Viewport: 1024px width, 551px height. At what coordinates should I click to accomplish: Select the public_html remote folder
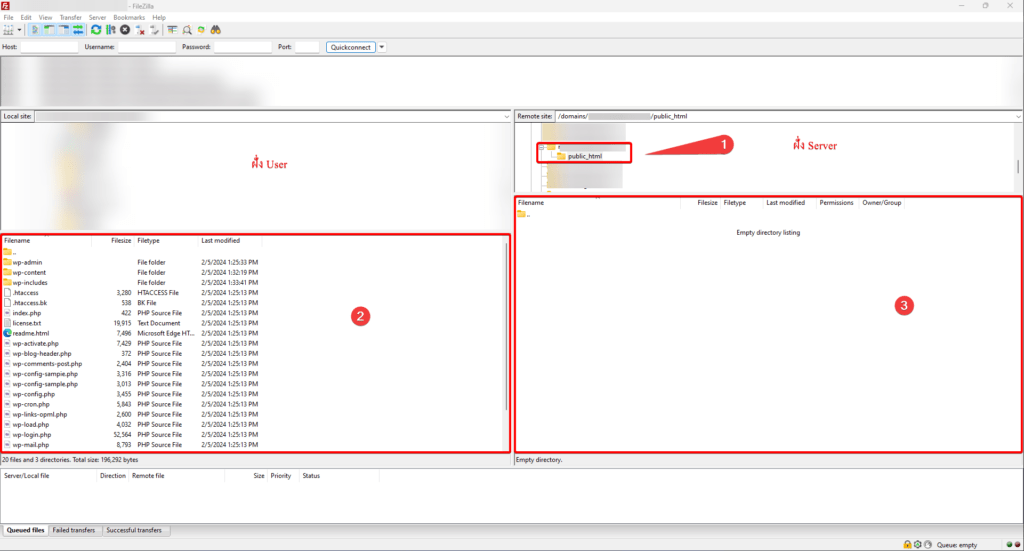(584, 156)
